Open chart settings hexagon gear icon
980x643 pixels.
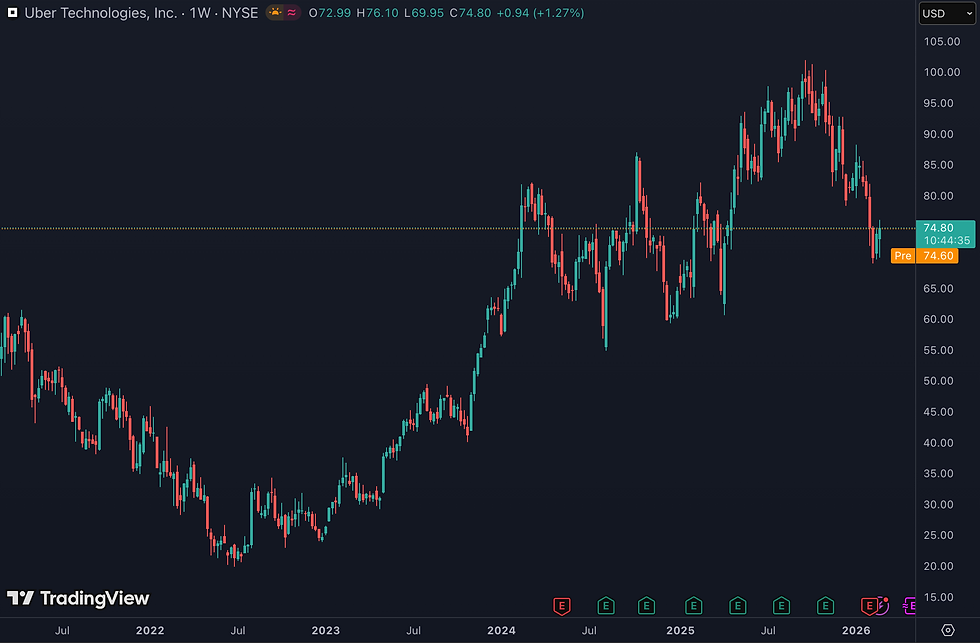pos(948,630)
